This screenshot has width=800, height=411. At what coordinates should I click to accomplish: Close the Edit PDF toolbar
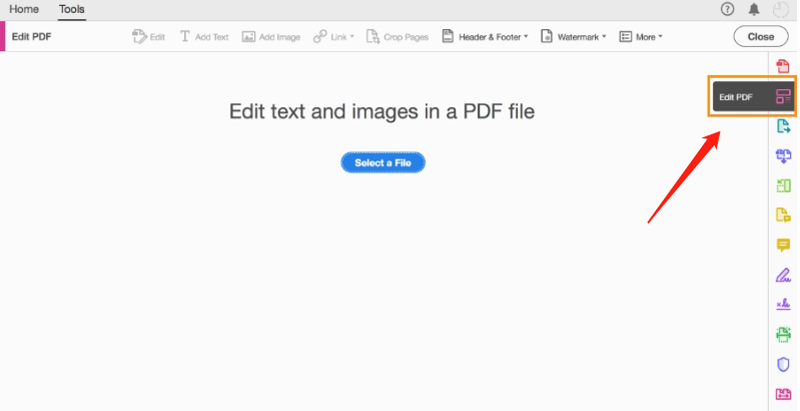761,37
